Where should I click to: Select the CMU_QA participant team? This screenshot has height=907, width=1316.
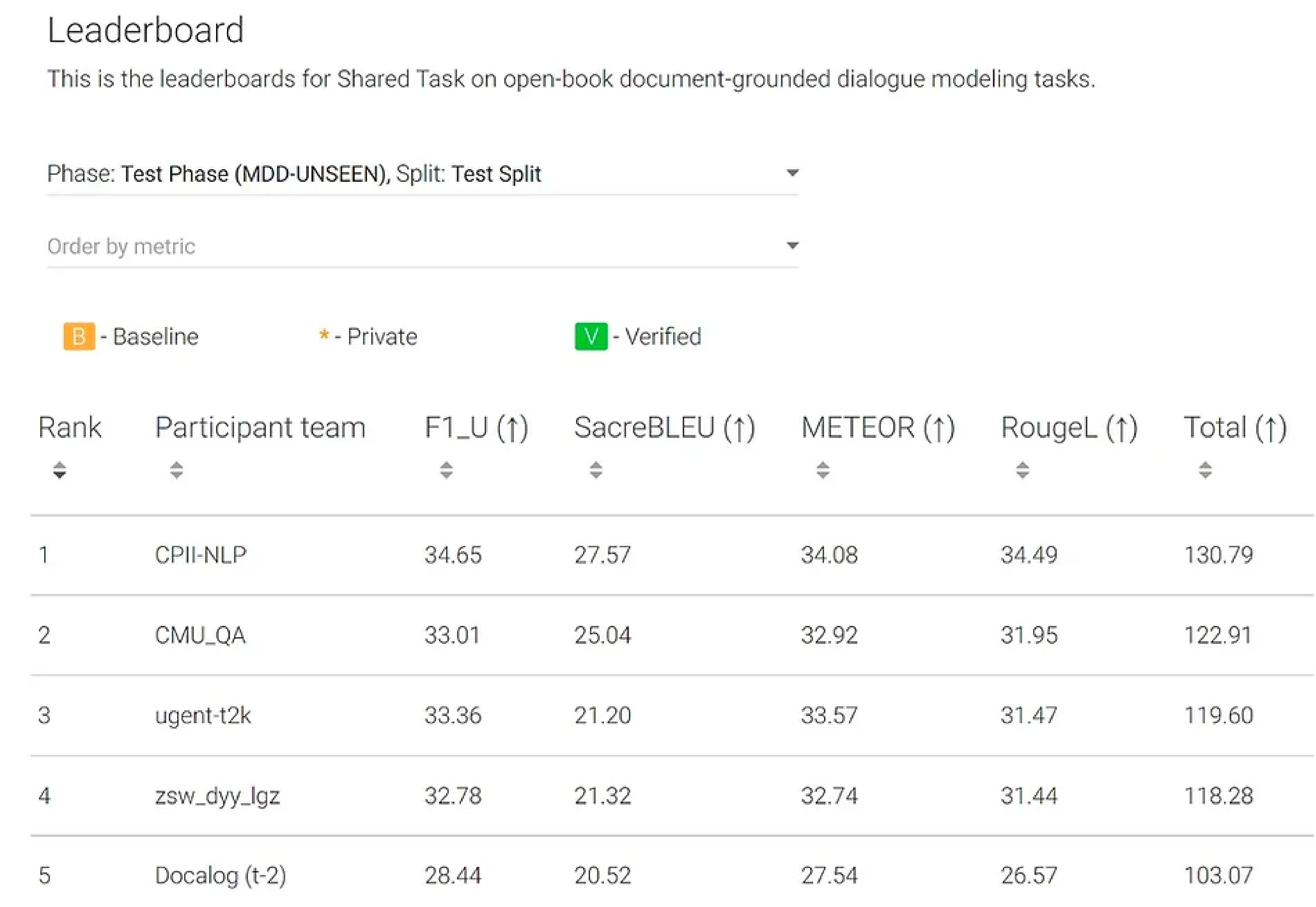pyautogui.click(x=200, y=635)
